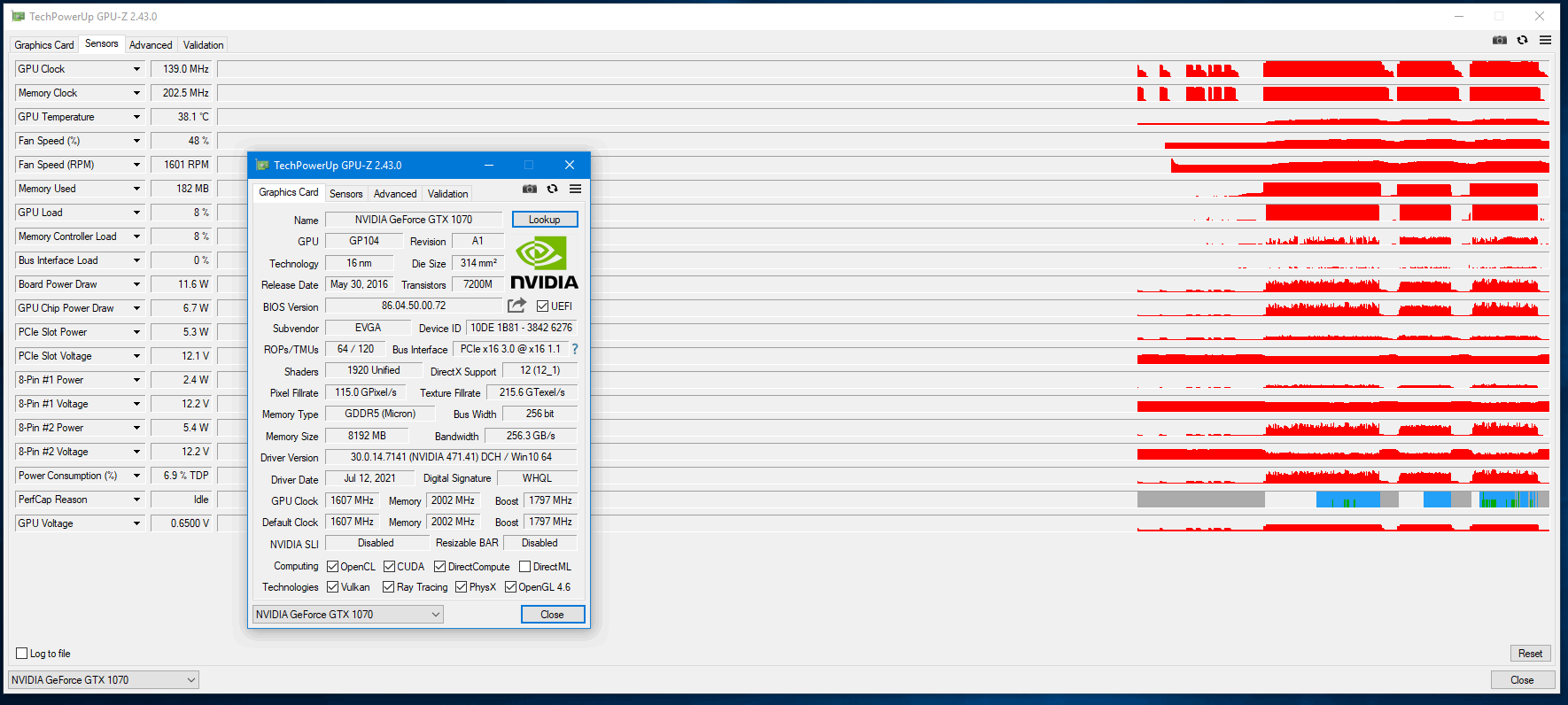Click the Power Consumption value 6.9 % TDP
This screenshot has height=705, width=1568.
point(182,476)
